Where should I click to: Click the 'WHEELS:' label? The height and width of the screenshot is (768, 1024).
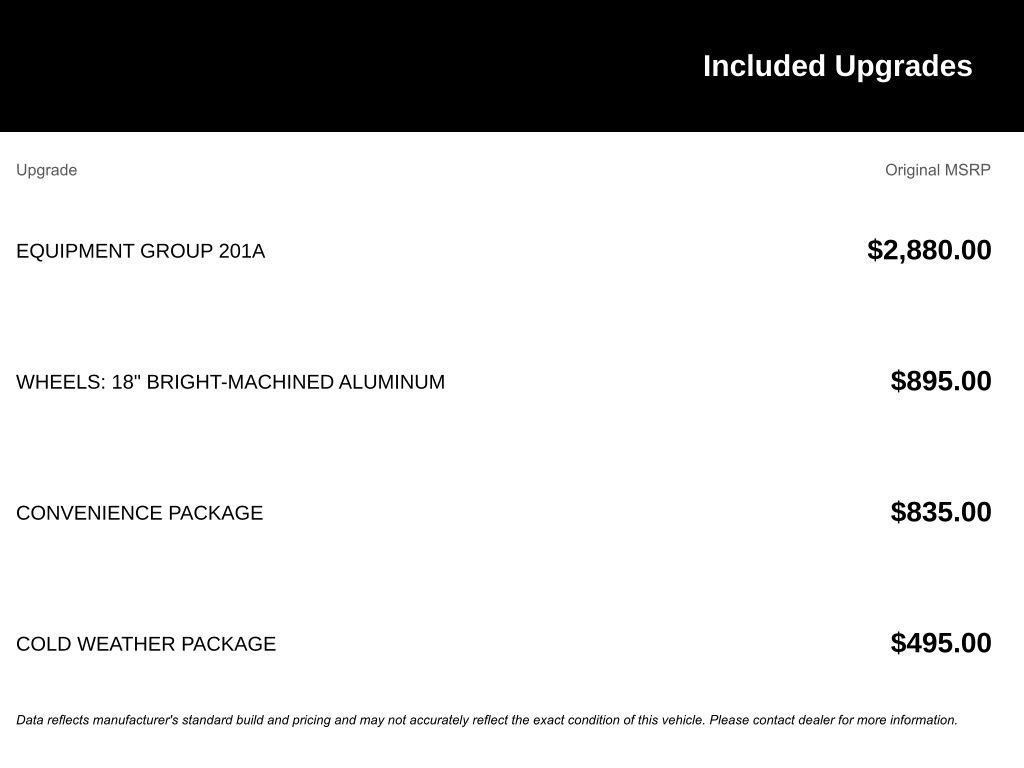[61, 382]
